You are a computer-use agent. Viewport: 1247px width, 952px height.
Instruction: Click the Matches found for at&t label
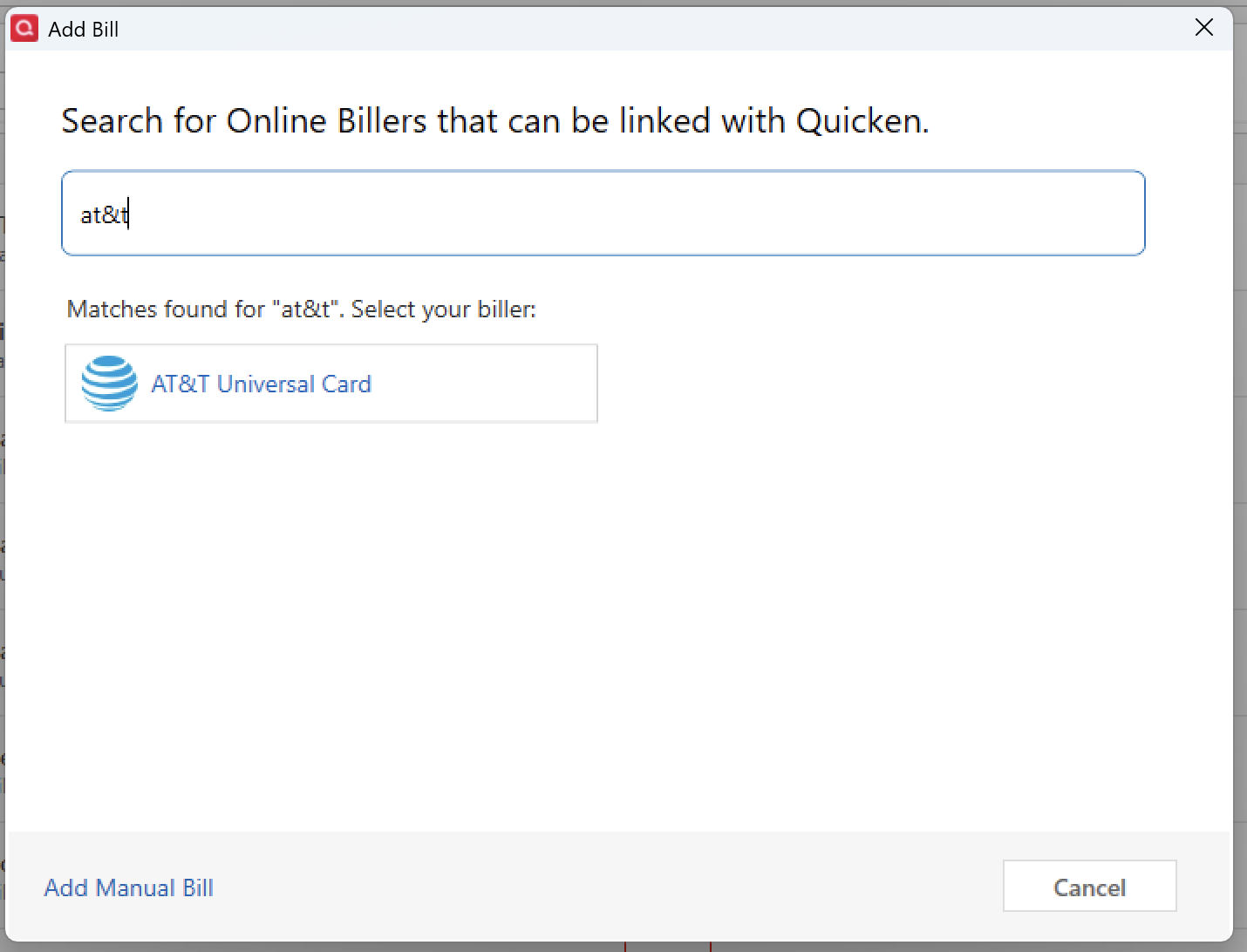point(301,309)
